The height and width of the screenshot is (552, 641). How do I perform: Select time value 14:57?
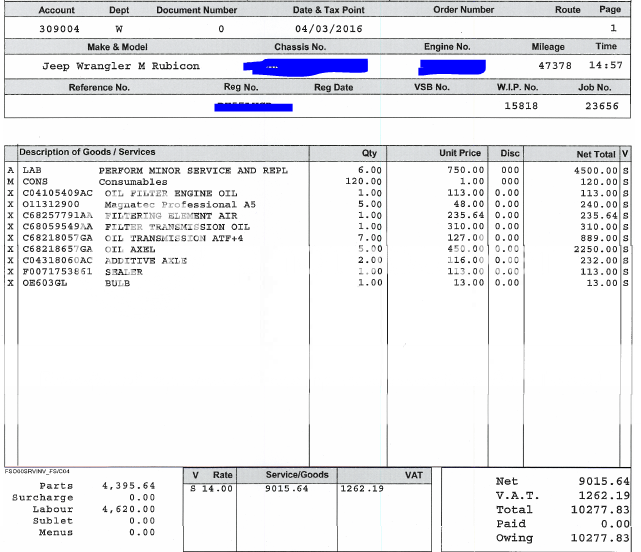click(x=606, y=65)
